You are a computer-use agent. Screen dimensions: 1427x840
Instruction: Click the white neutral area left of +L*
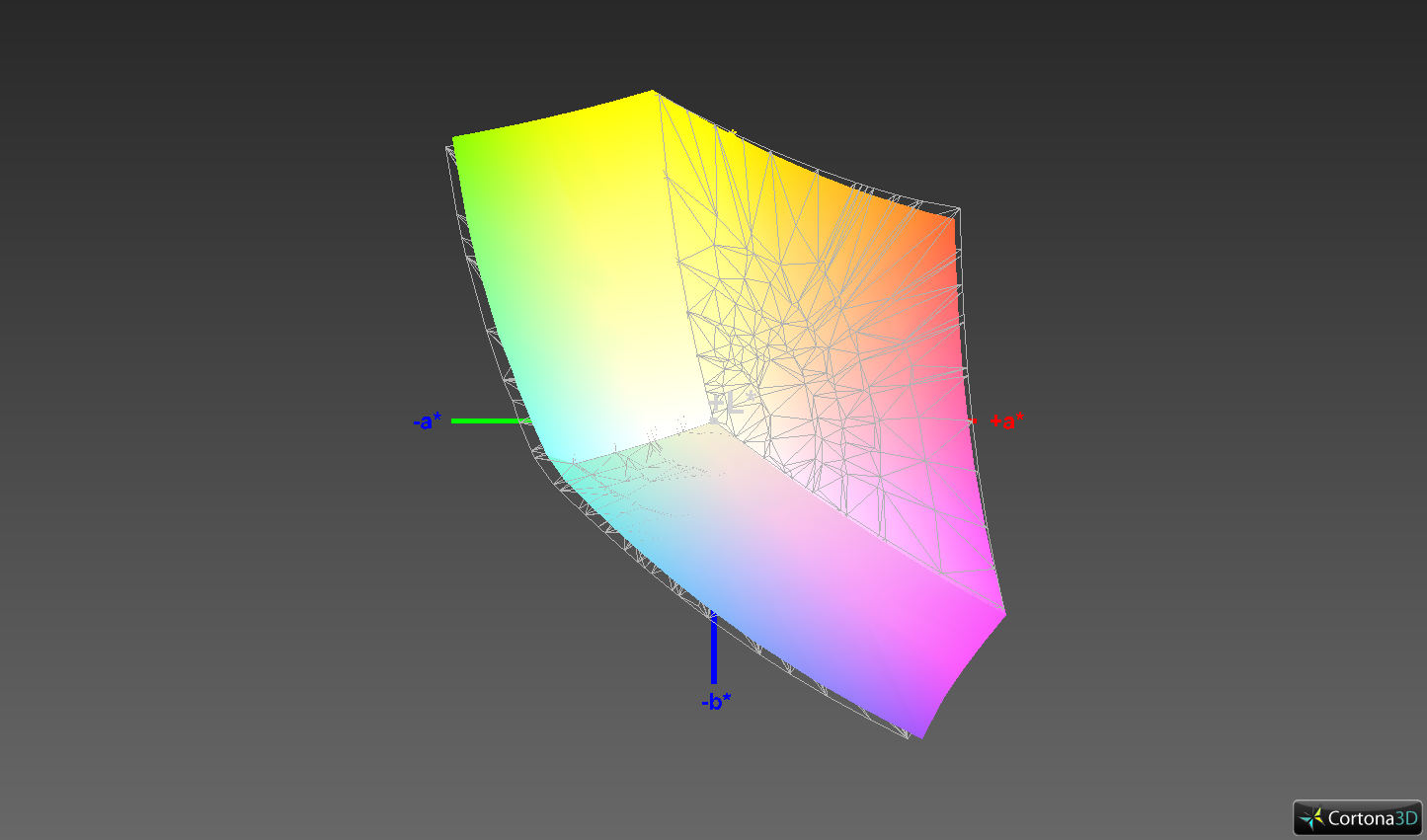coord(652,395)
